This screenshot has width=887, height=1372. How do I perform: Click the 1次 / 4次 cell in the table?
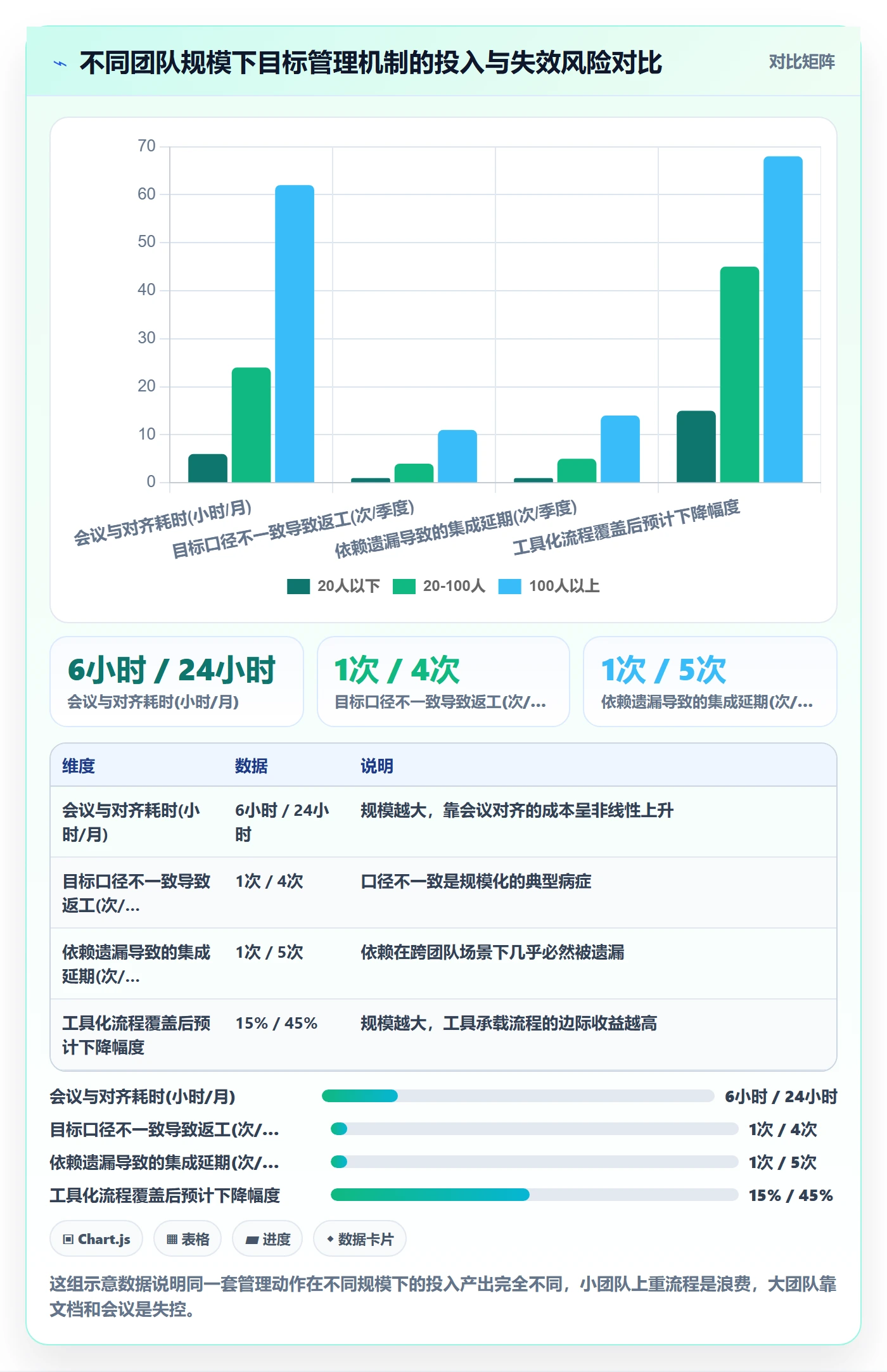[x=269, y=882]
